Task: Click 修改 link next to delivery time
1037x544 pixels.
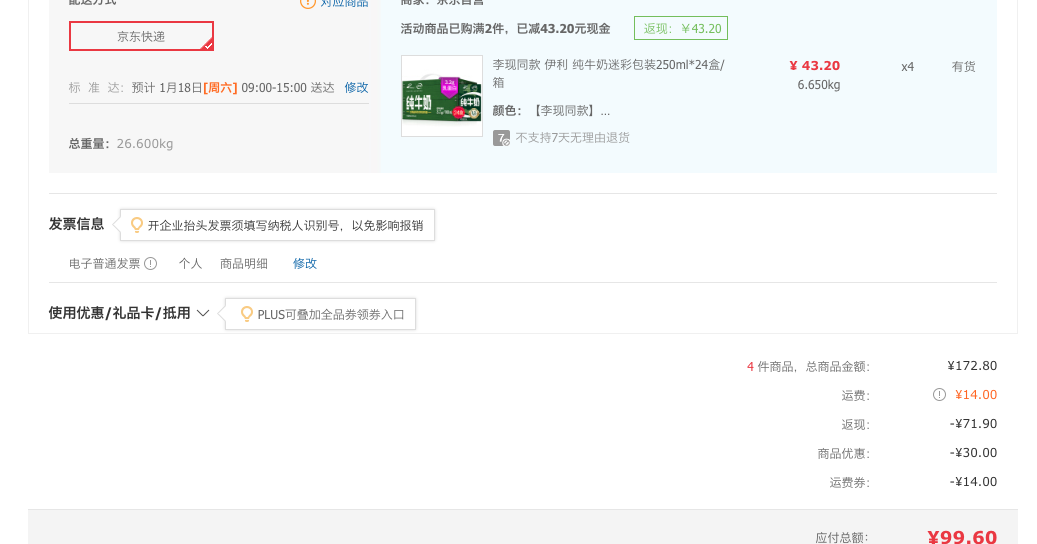Action: (356, 88)
